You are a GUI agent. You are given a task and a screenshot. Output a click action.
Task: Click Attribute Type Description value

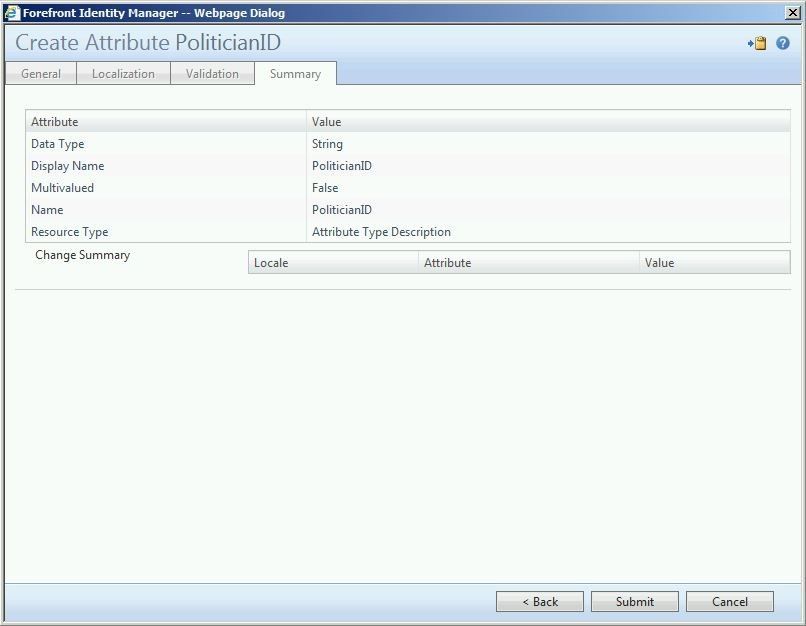381,232
